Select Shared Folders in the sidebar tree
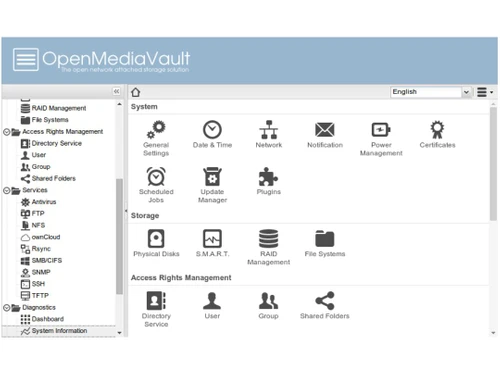The height and width of the screenshot is (375, 500). click(x=48, y=178)
